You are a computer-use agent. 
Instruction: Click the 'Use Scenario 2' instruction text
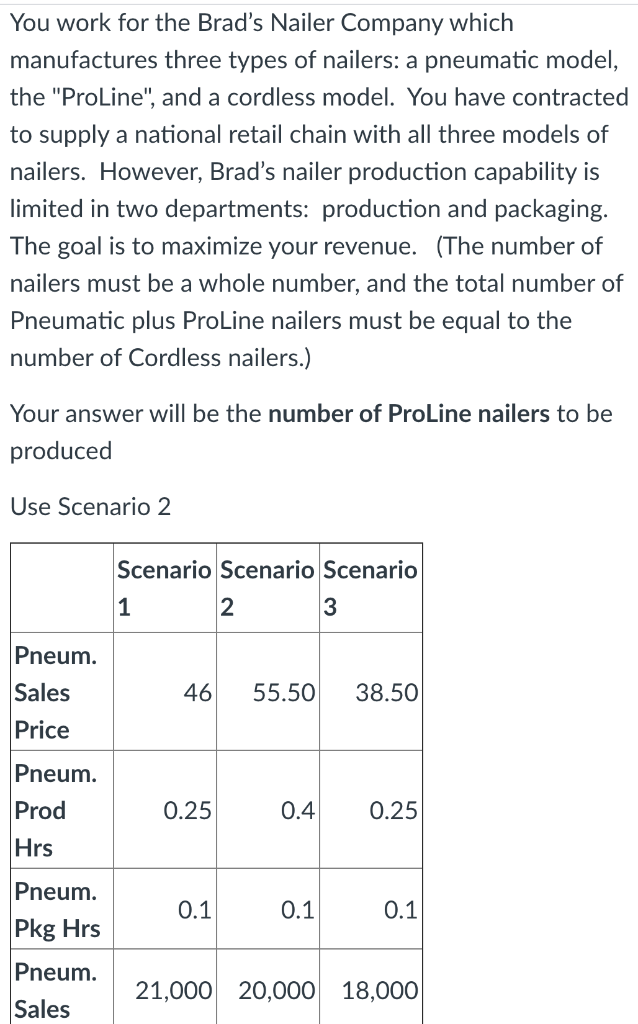tap(91, 506)
